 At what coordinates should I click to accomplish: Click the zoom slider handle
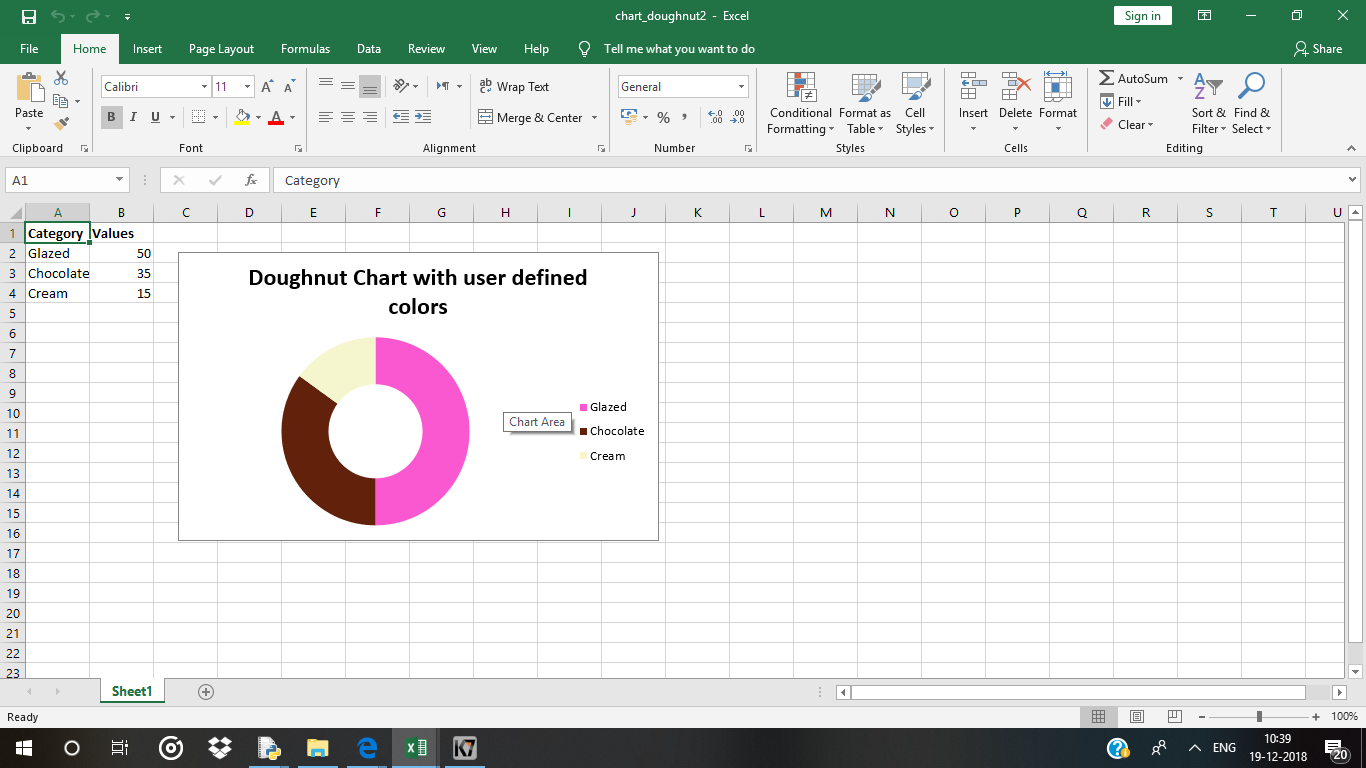click(x=1259, y=717)
